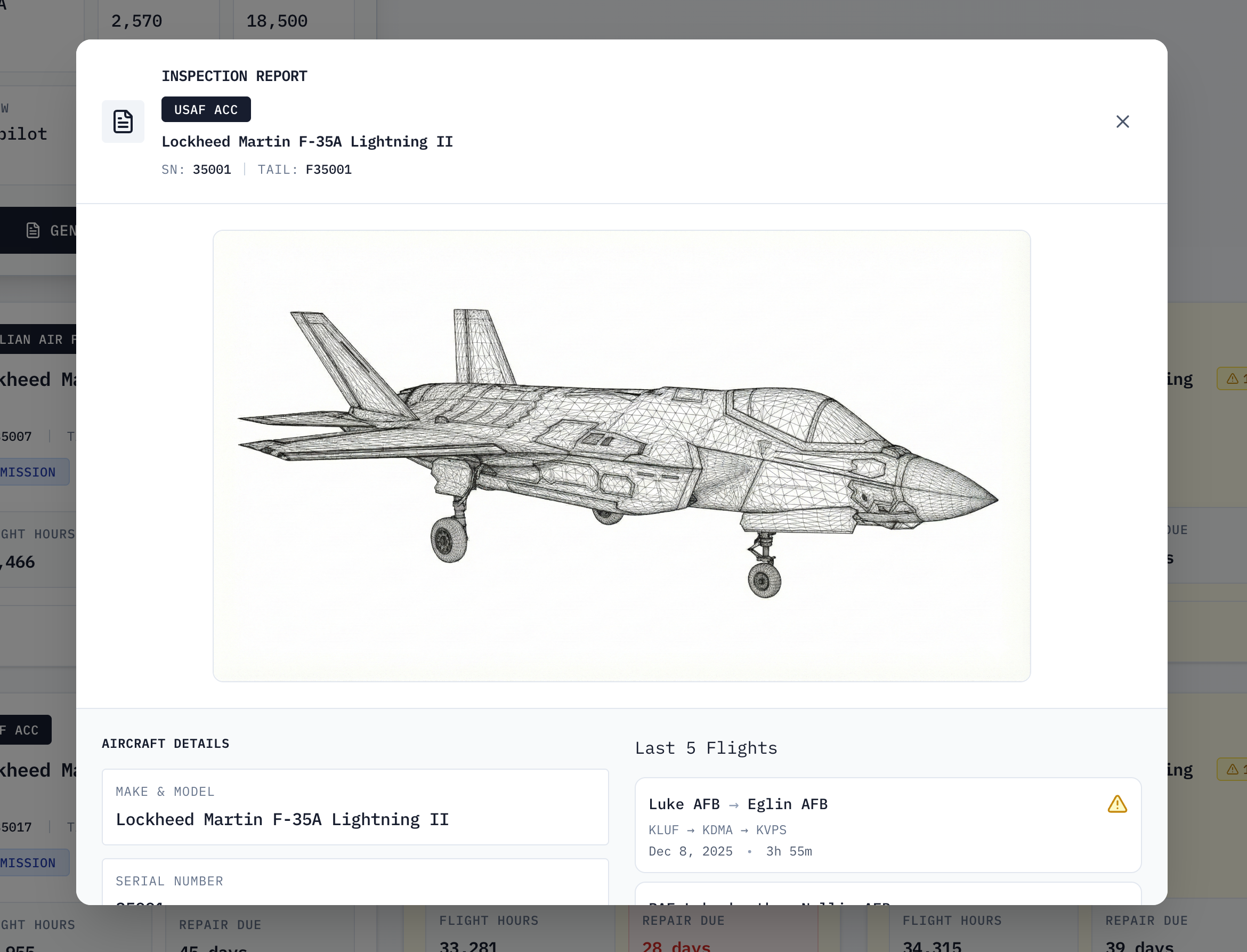1247x952 pixels.
Task: Click the serial number 35001 in header
Action: point(212,170)
